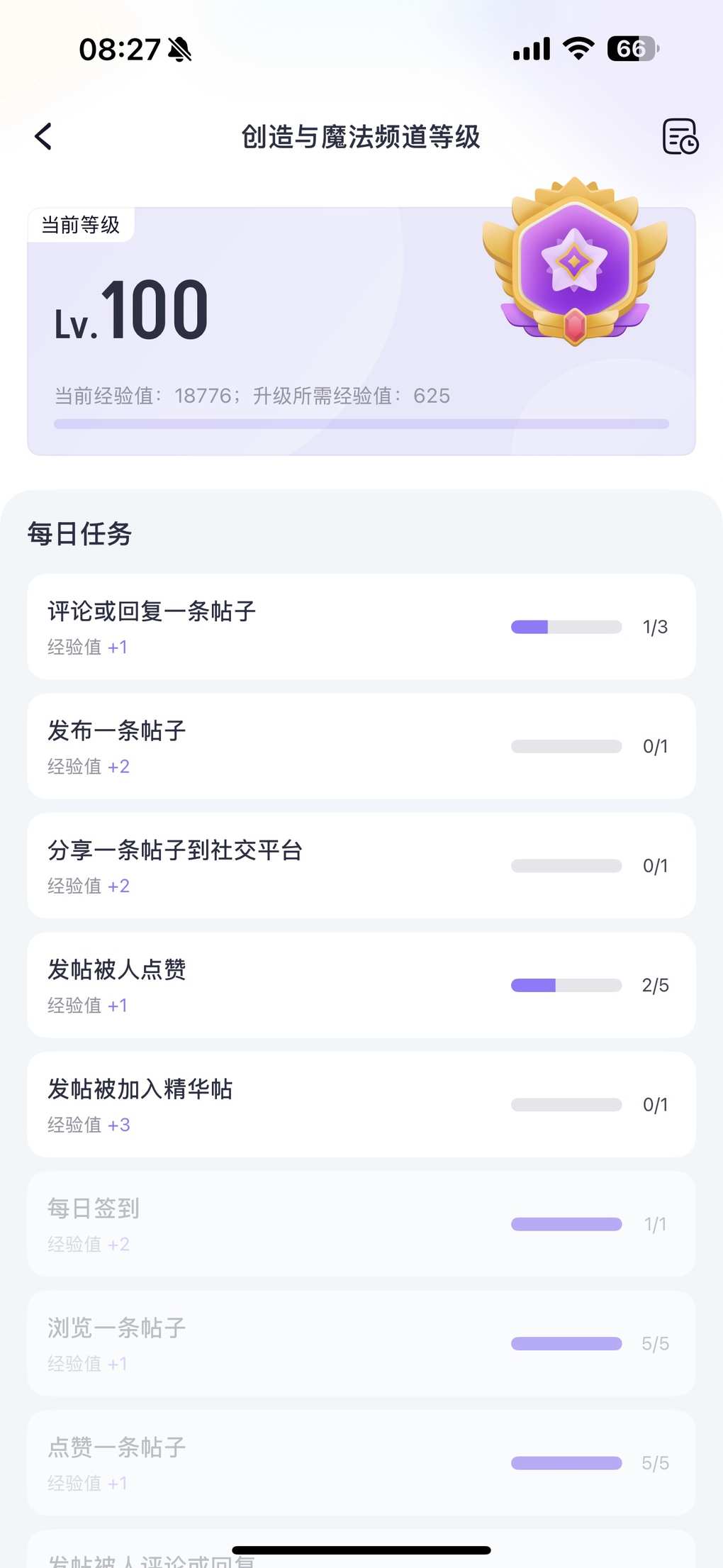Tap the cellular signal bars icon

532,50
